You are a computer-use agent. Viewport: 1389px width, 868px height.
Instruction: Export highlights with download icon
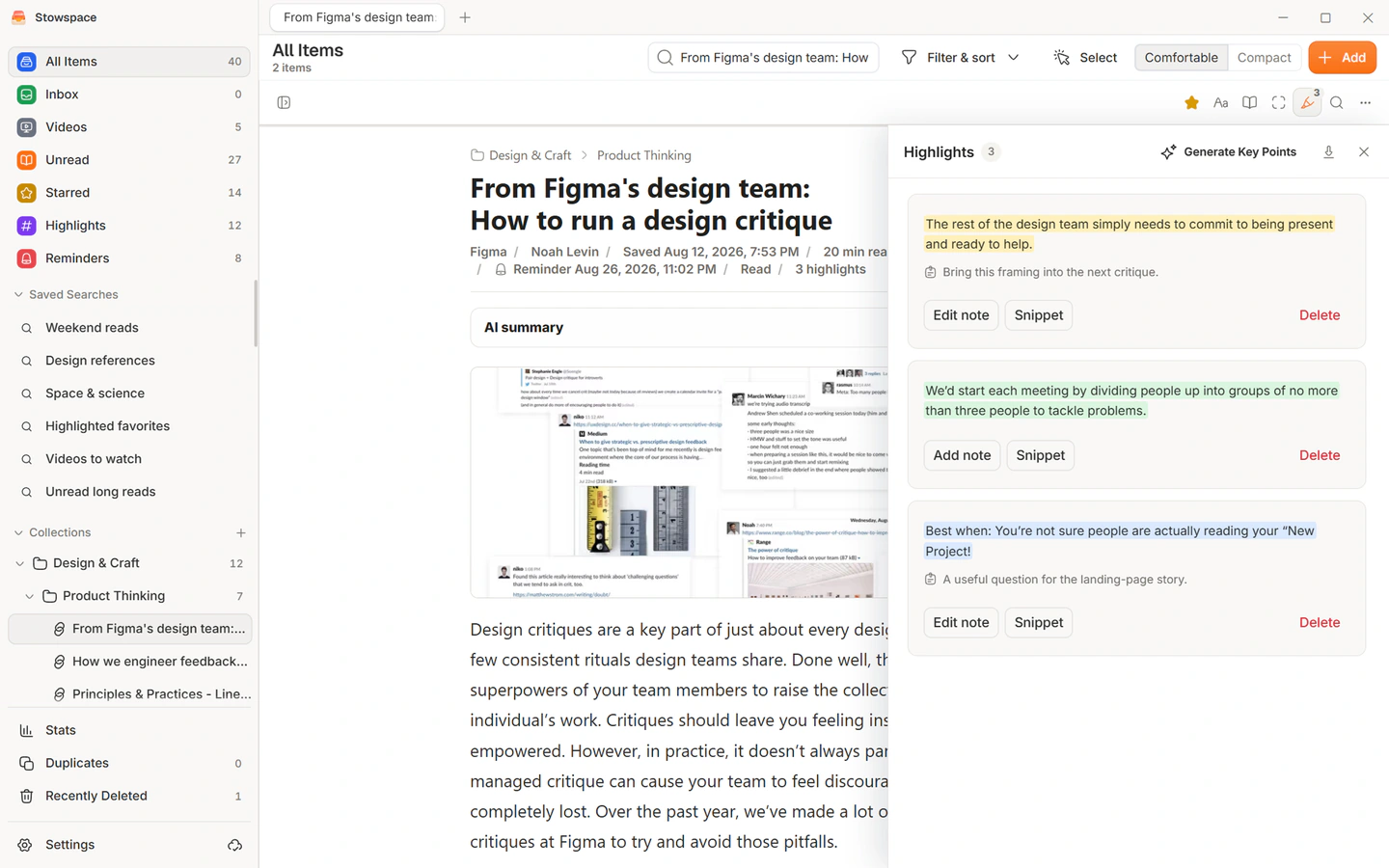[1328, 152]
